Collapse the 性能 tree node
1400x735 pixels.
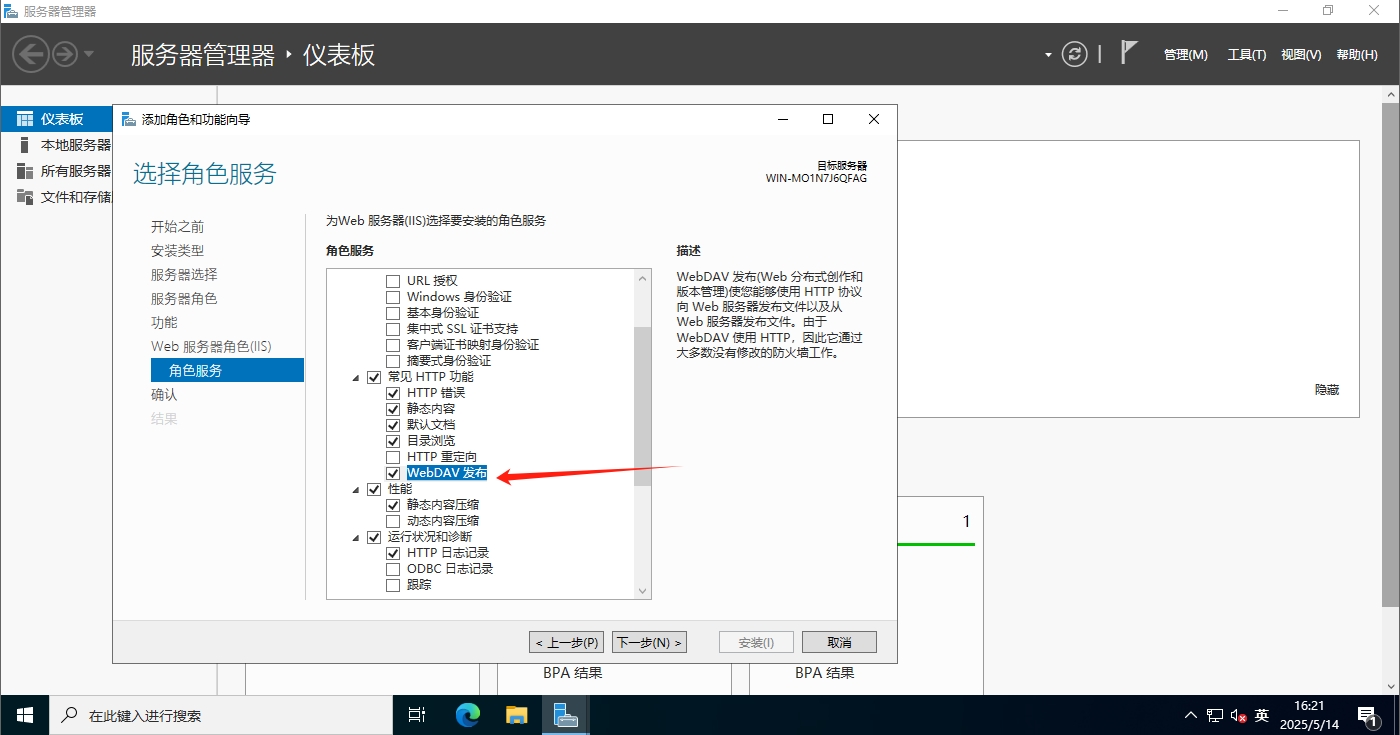click(356, 490)
